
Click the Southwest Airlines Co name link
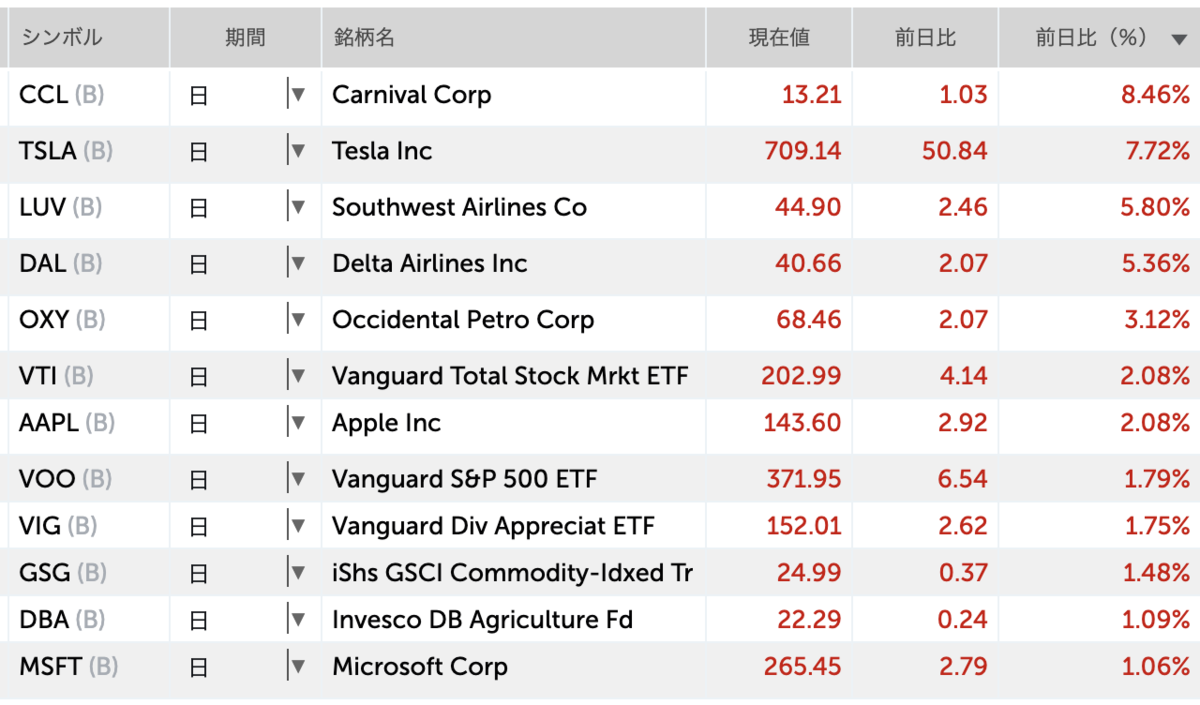(x=458, y=207)
